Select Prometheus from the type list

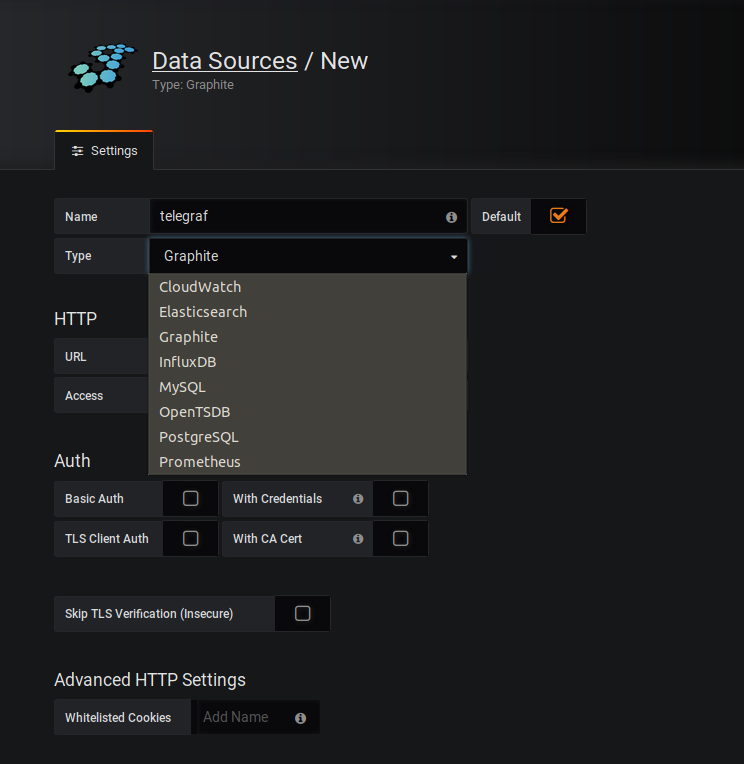click(x=307, y=462)
